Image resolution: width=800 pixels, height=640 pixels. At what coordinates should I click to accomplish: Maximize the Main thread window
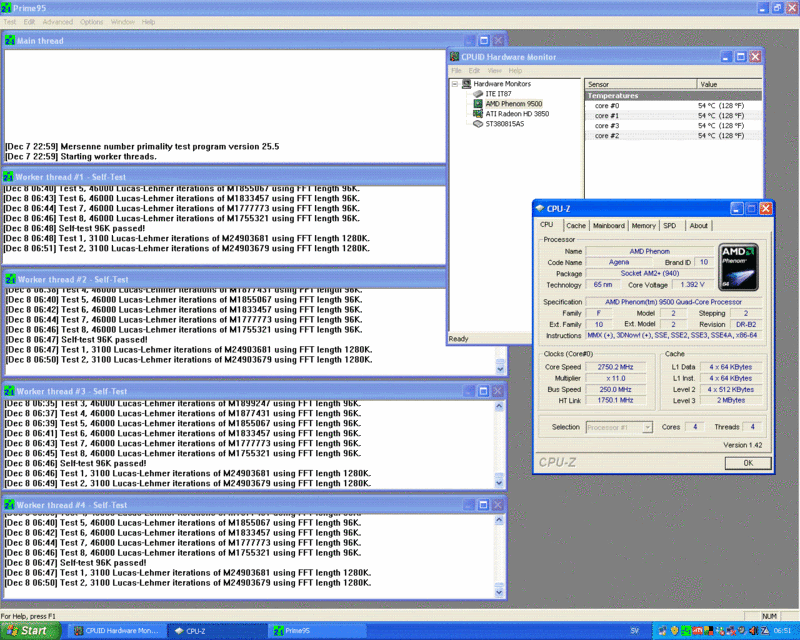[484, 40]
